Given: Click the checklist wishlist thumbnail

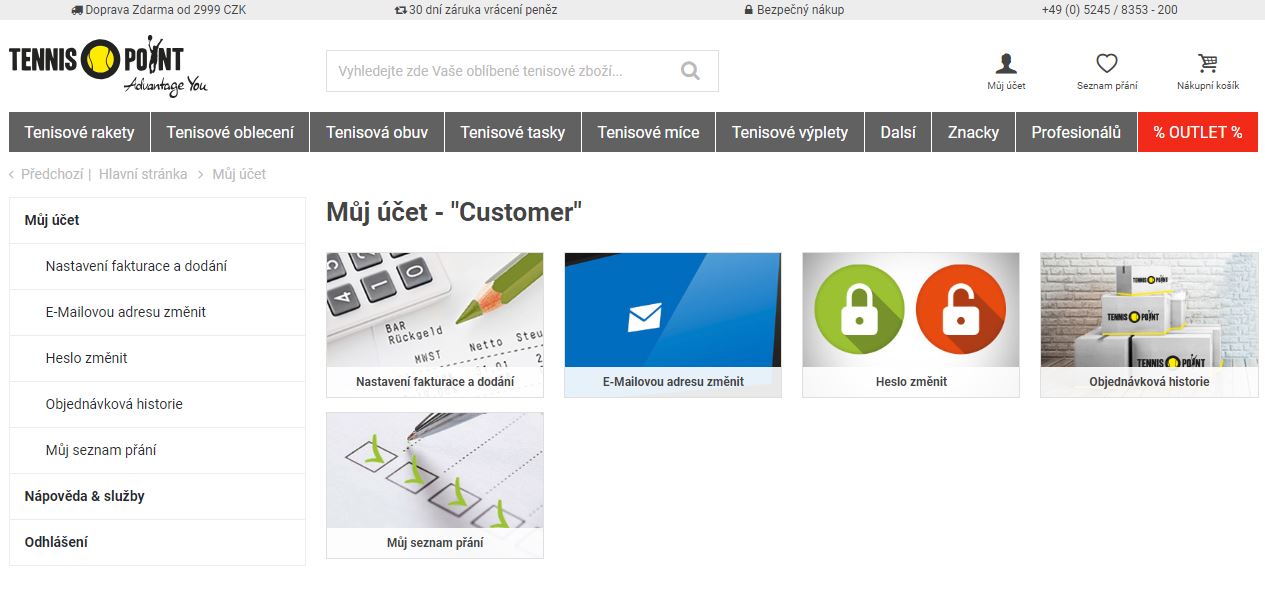Looking at the screenshot, I should point(435,470).
